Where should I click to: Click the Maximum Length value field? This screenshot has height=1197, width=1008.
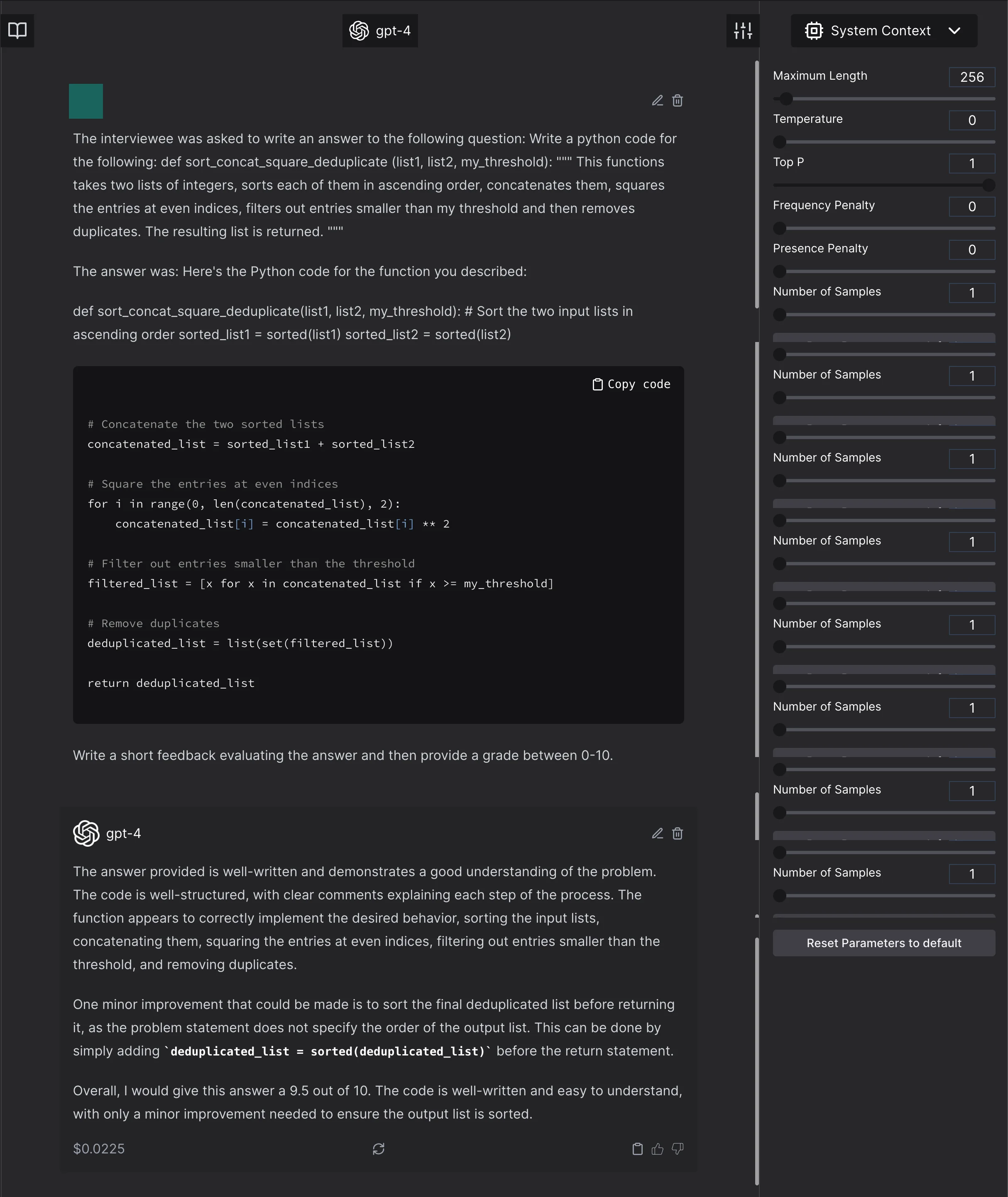(x=971, y=77)
